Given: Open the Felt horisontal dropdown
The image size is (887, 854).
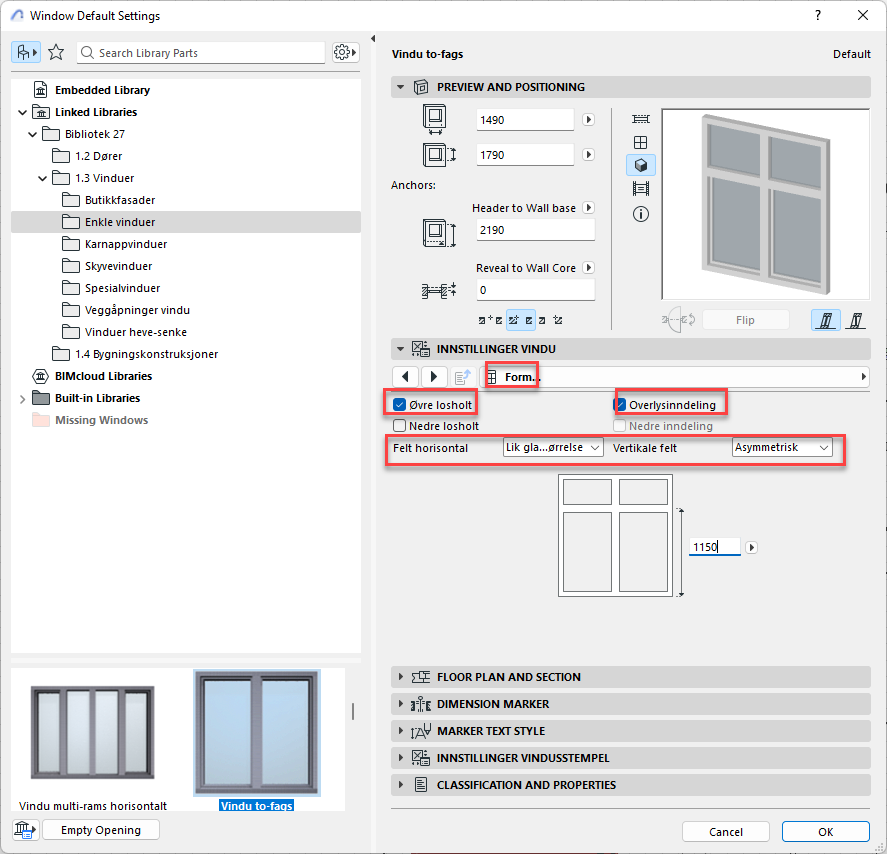Looking at the screenshot, I should (552, 448).
